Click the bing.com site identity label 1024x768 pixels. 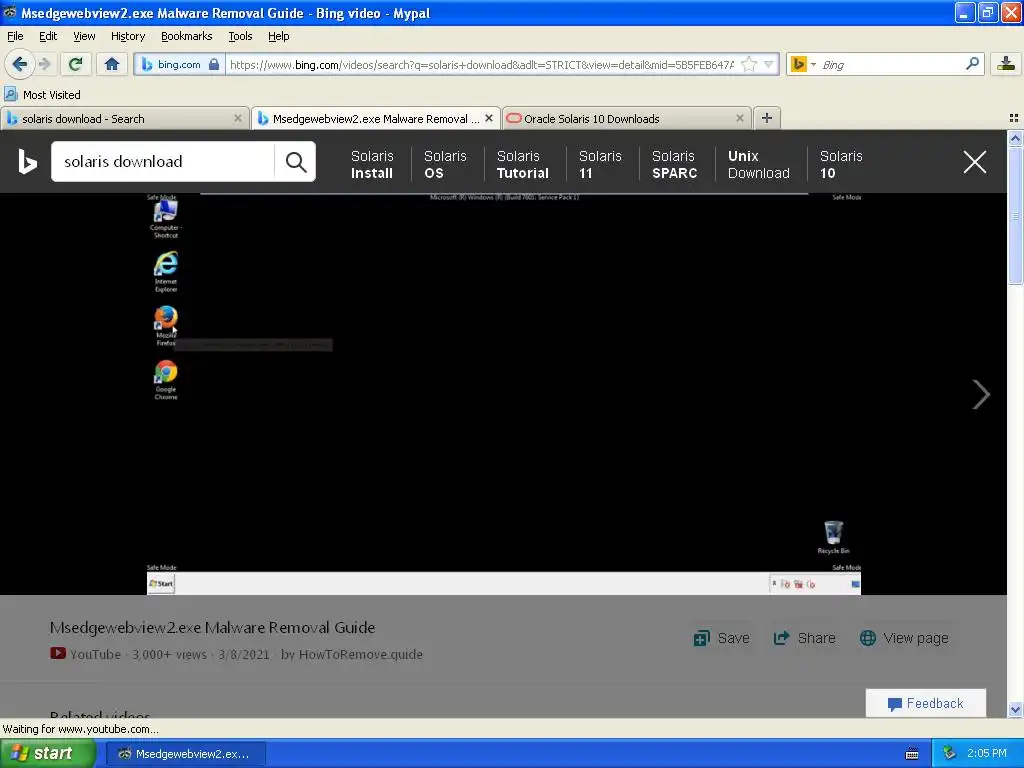pos(178,64)
